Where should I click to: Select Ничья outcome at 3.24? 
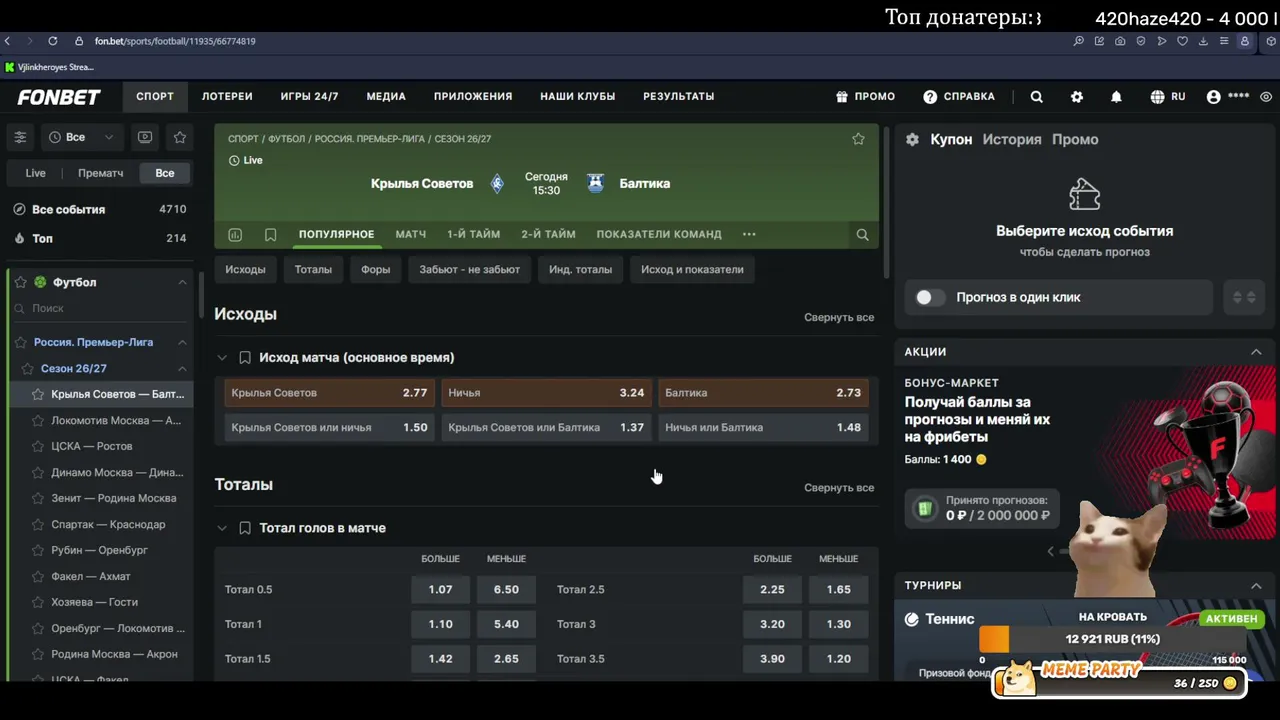(x=546, y=393)
